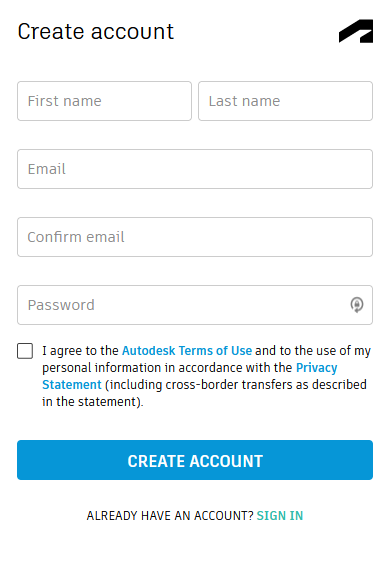The image size is (391, 562).
Task: Click the password manager icon in Password field
Action: (357, 305)
